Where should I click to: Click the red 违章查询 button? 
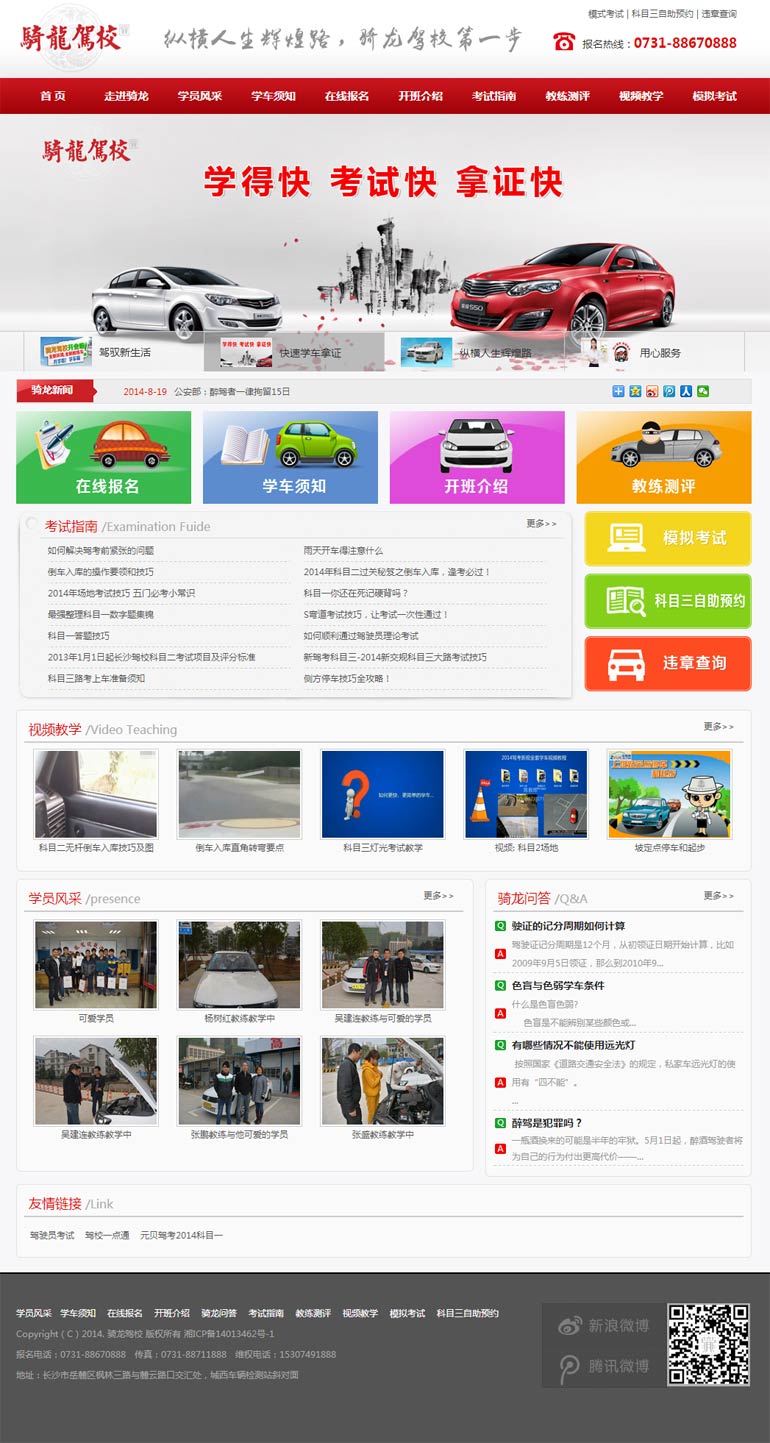click(x=667, y=663)
